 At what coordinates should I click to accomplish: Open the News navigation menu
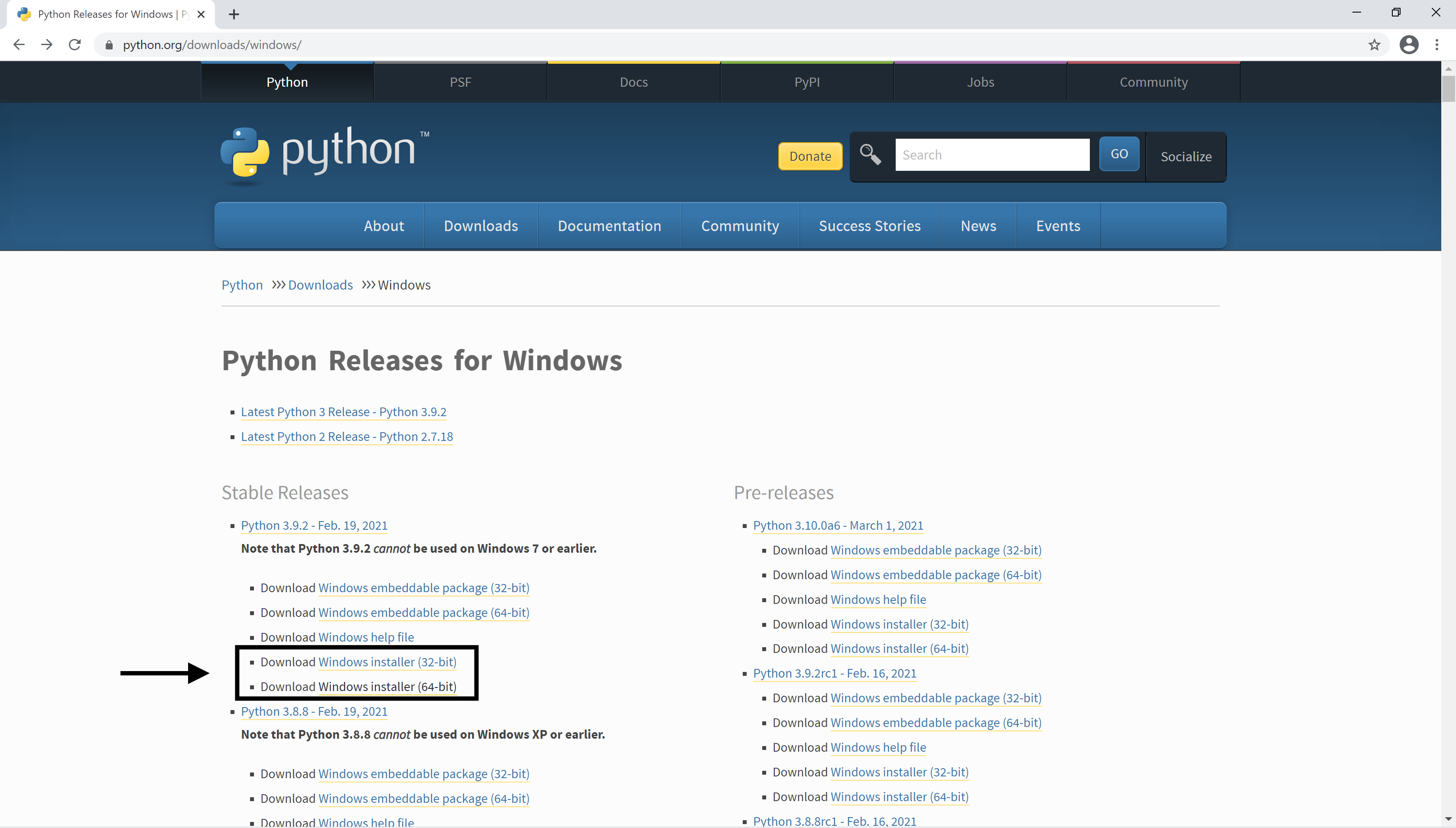pyautogui.click(x=978, y=226)
